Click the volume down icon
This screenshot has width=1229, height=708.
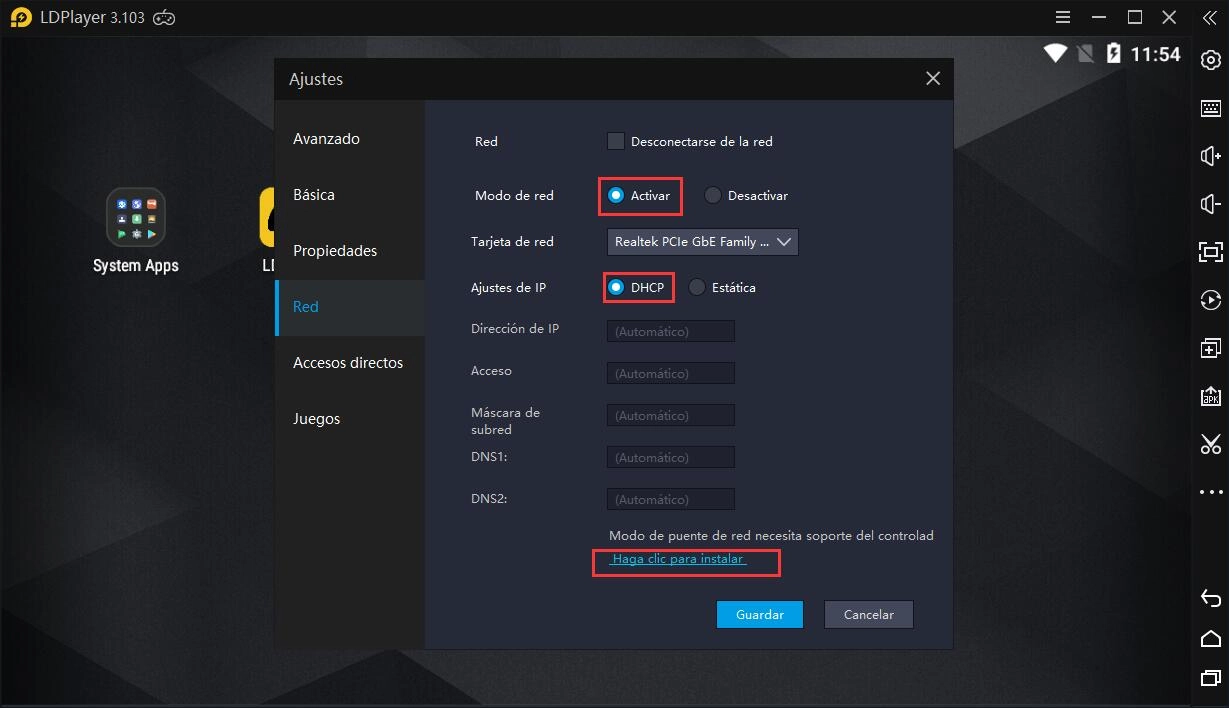click(x=1210, y=204)
